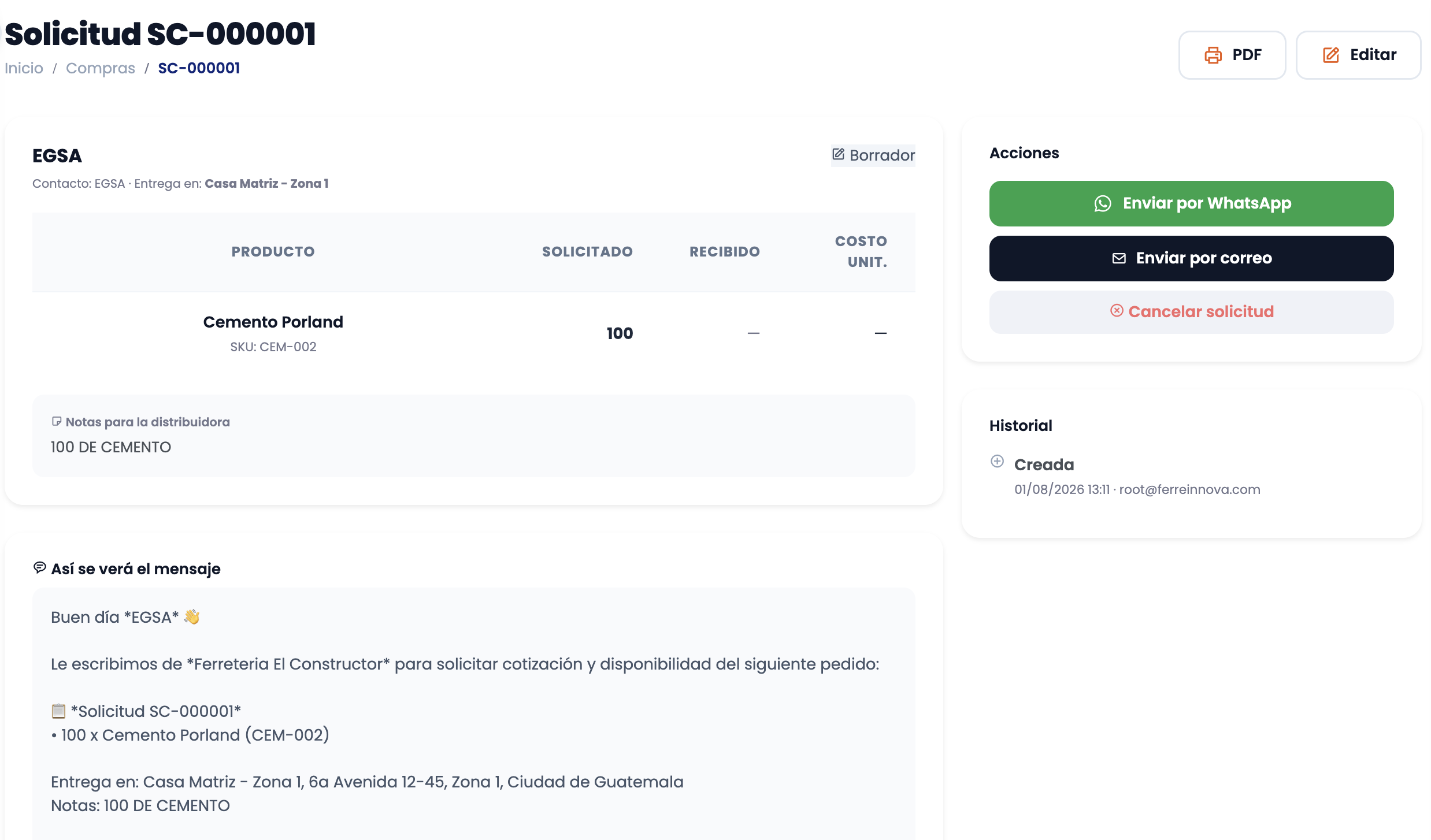Screen dimensions: 1431x840
Task: Go to Inicio breadcrumb link
Action: 24,68
